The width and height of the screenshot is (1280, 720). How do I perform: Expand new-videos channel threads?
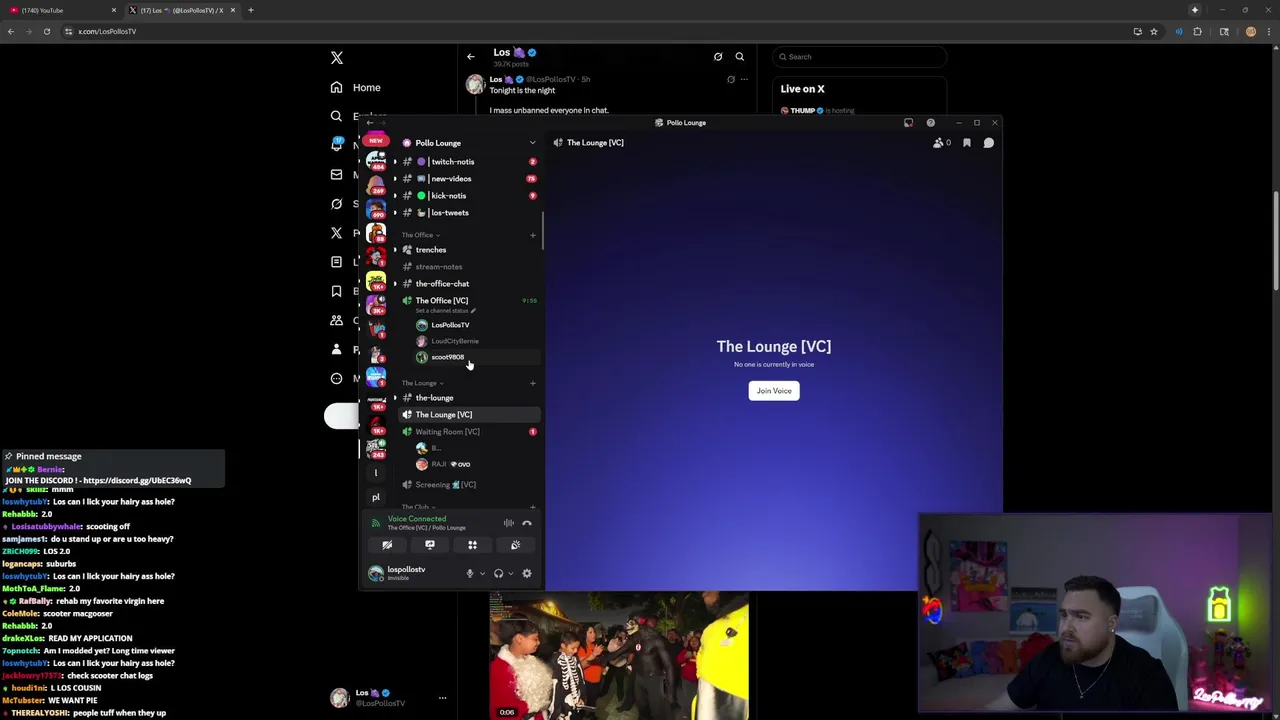coord(395,179)
